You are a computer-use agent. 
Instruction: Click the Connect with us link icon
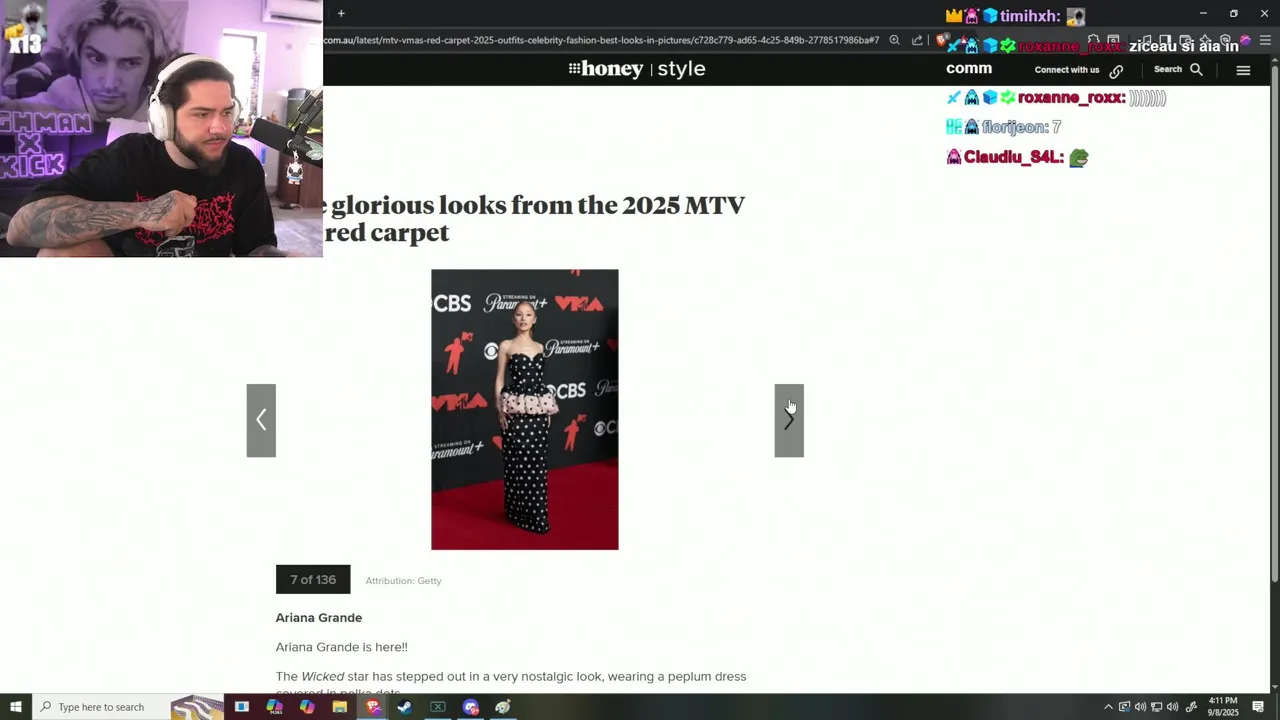(x=1116, y=71)
